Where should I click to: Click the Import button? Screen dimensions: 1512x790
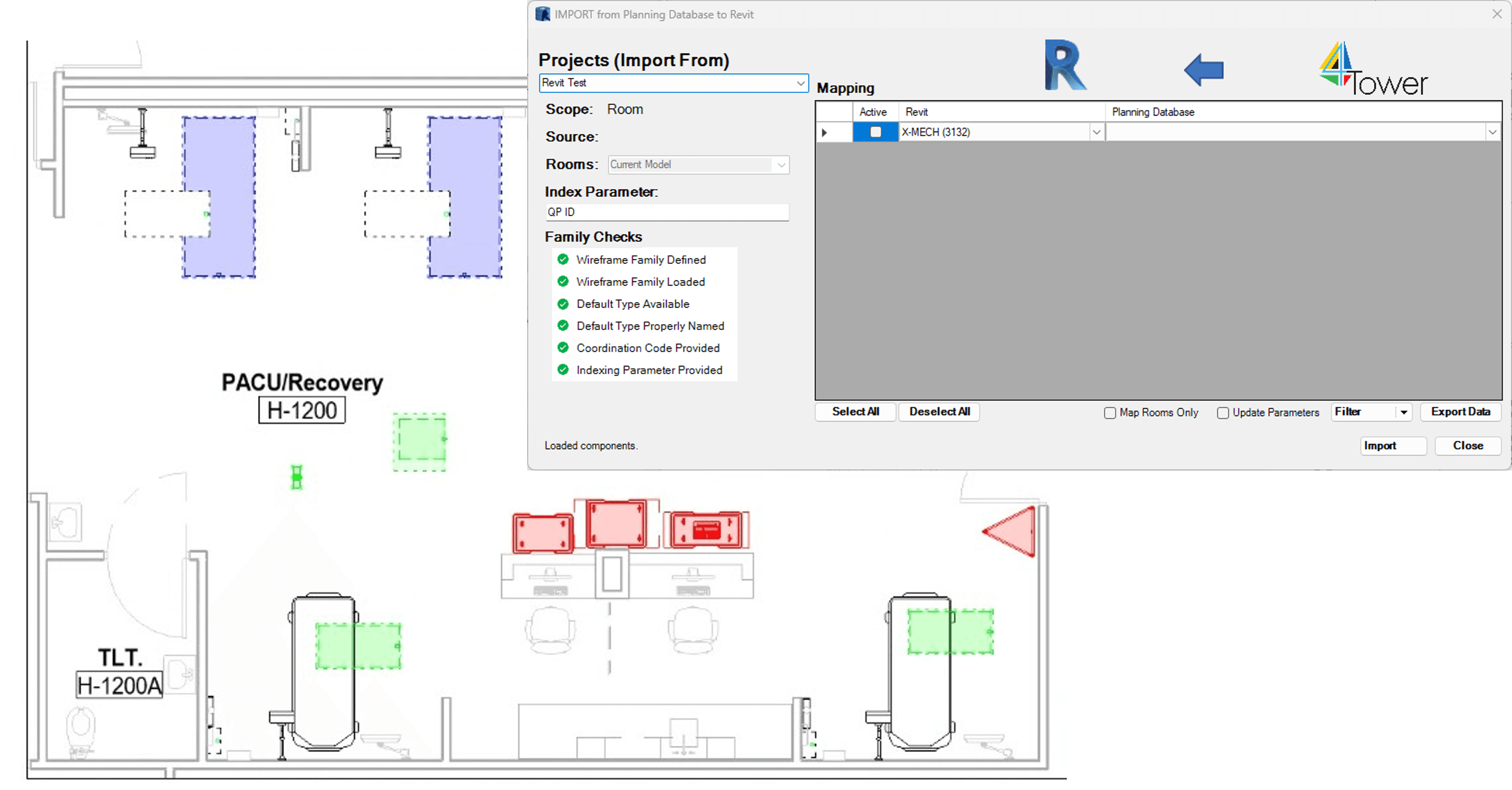(1393, 446)
